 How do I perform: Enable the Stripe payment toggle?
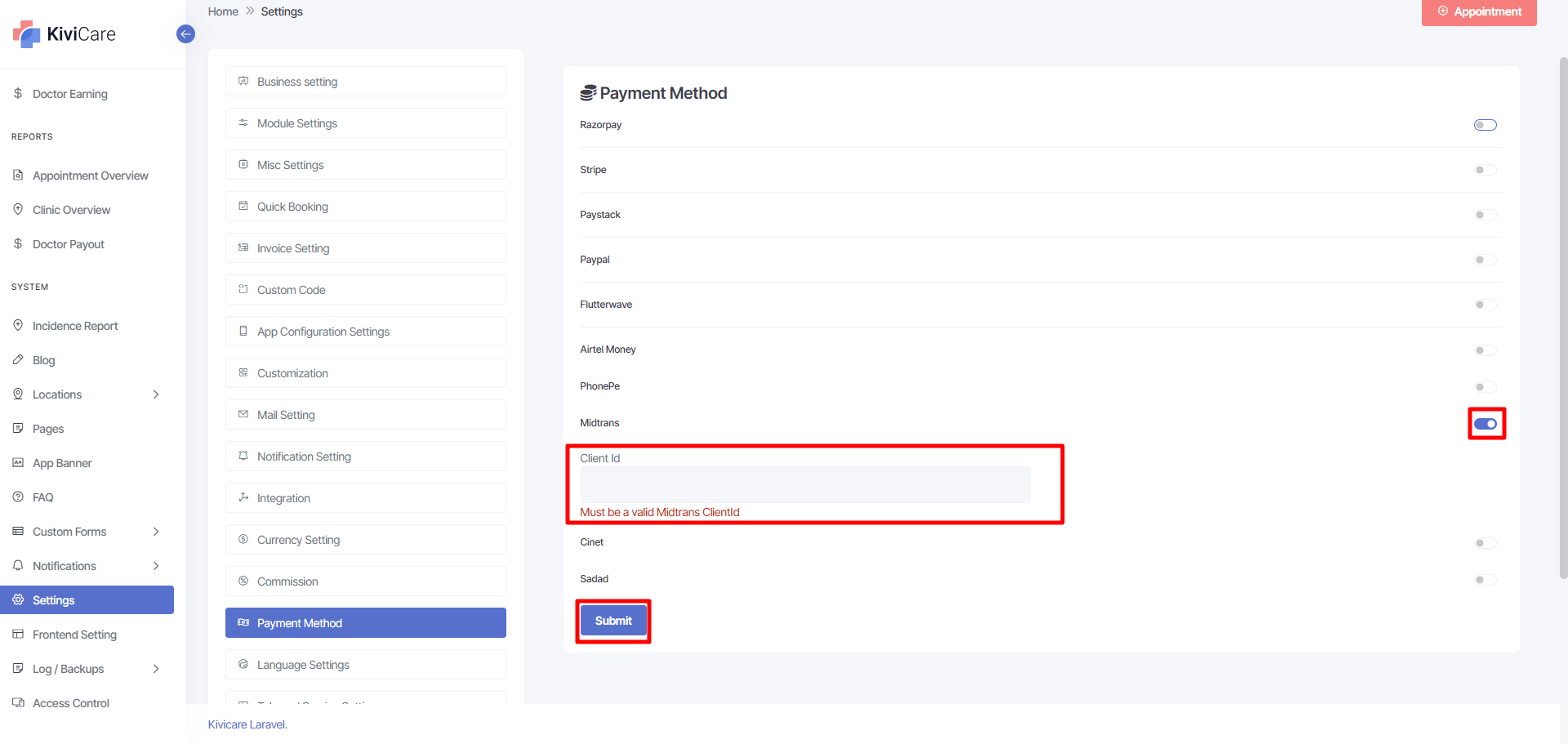[x=1485, y=170]
